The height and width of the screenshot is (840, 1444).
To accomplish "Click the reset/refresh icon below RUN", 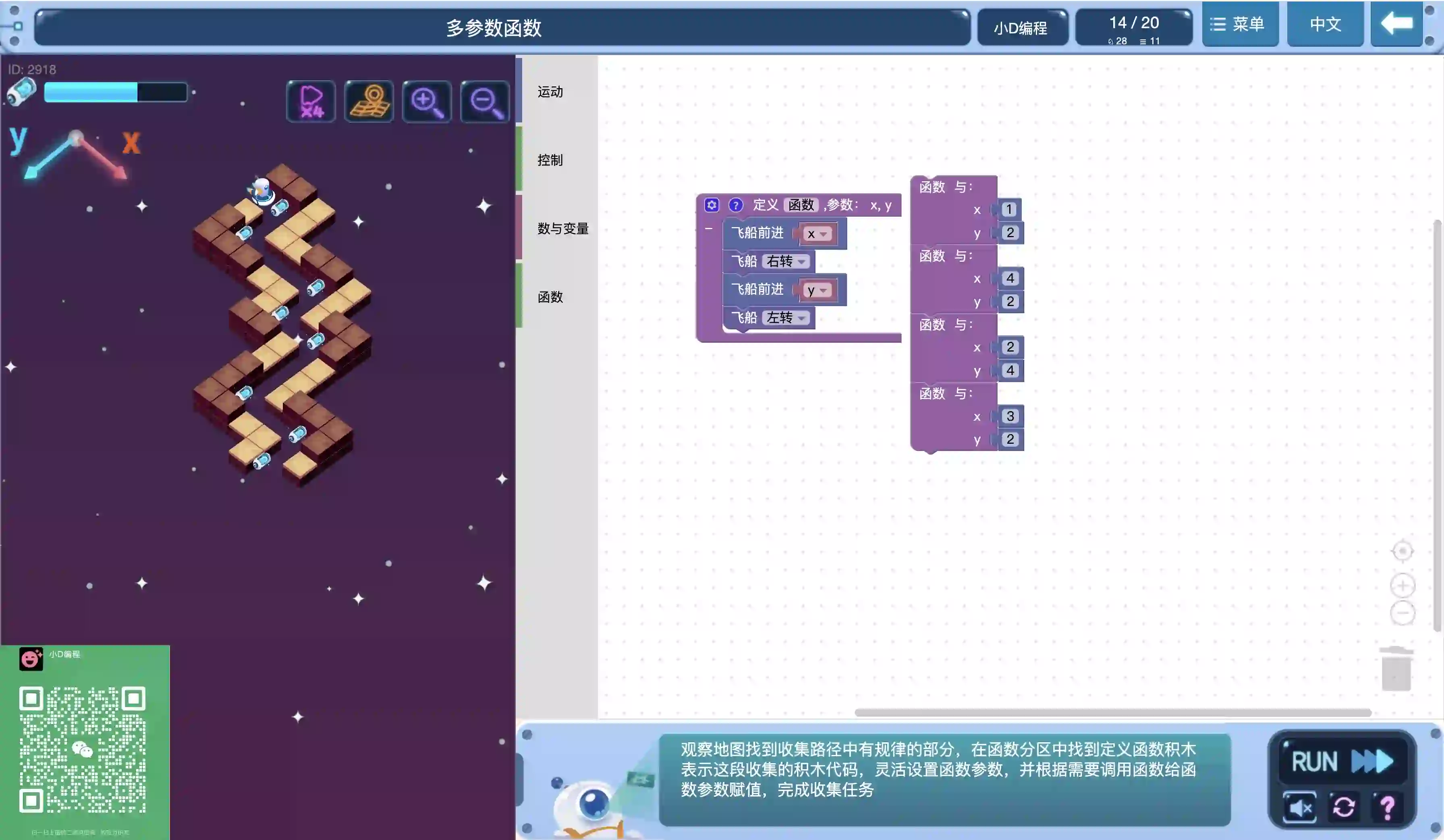I will 1344,807.
